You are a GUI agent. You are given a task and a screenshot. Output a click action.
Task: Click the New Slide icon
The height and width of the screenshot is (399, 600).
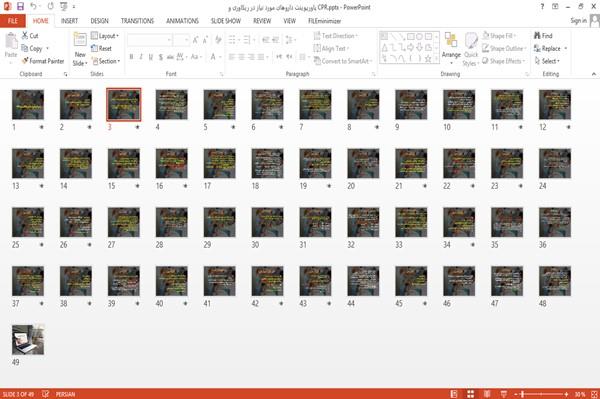click(x=80, y=40)
